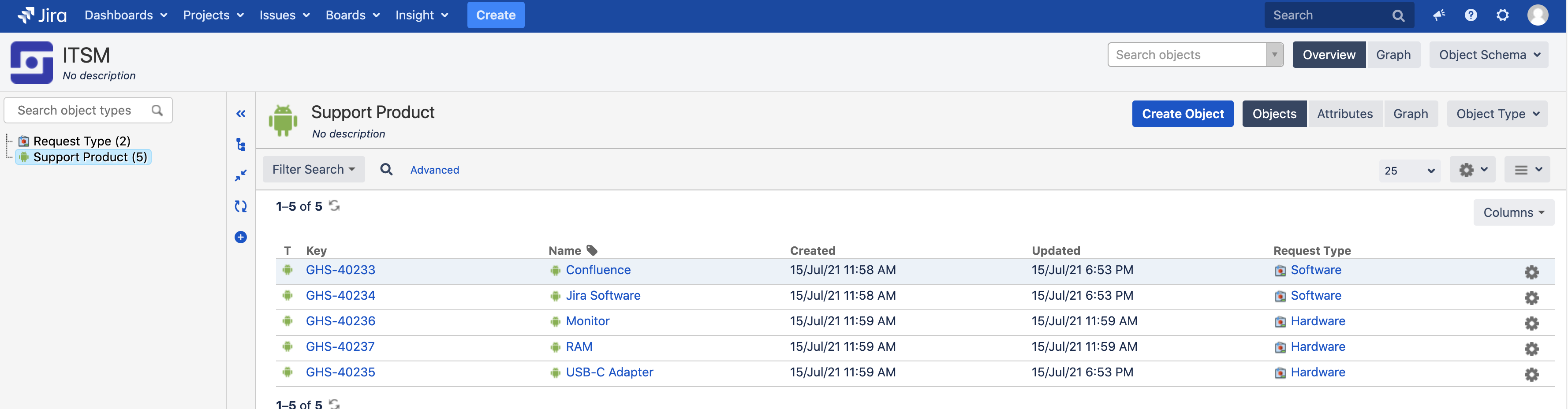Open the Object Schema dropdown
Viewport: 1568px width, 409px height.
[1488, 56]
